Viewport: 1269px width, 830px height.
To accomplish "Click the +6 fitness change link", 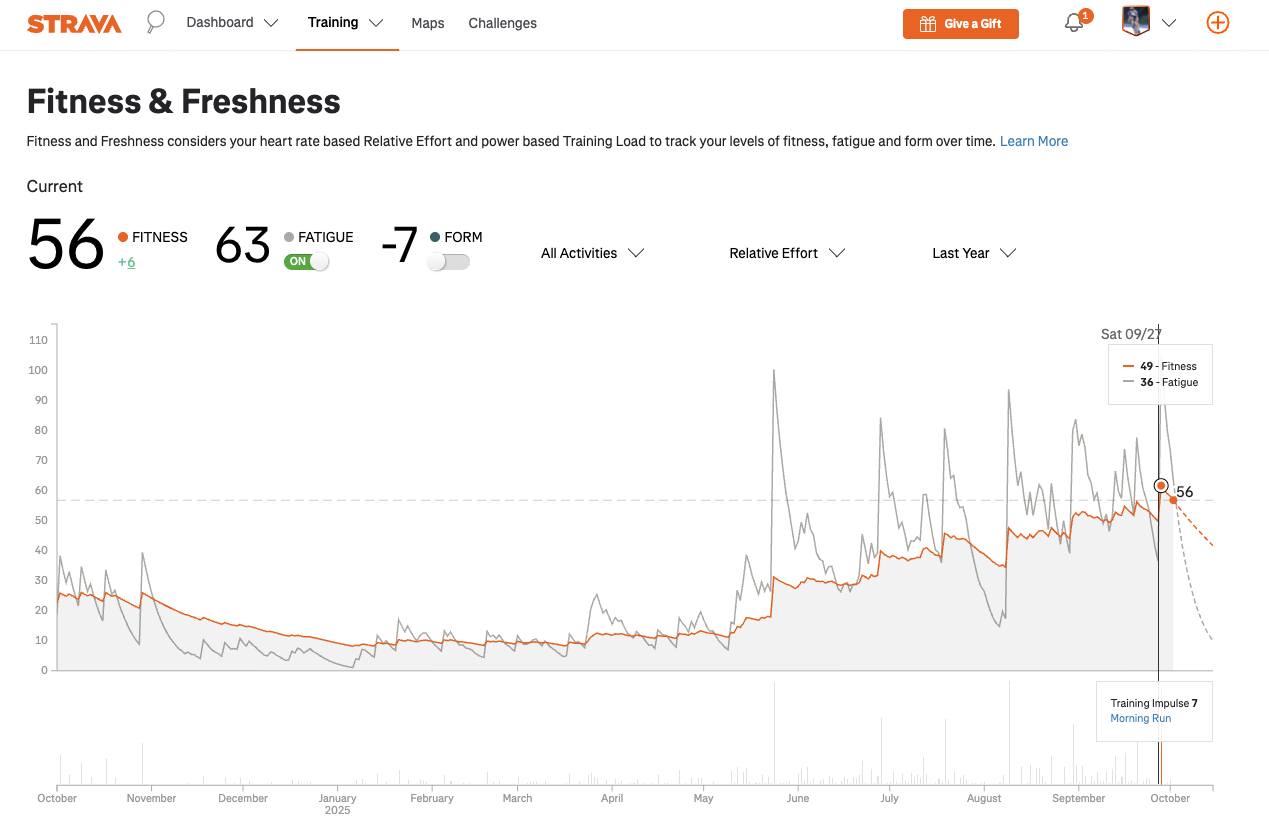I will pos(126,262).
